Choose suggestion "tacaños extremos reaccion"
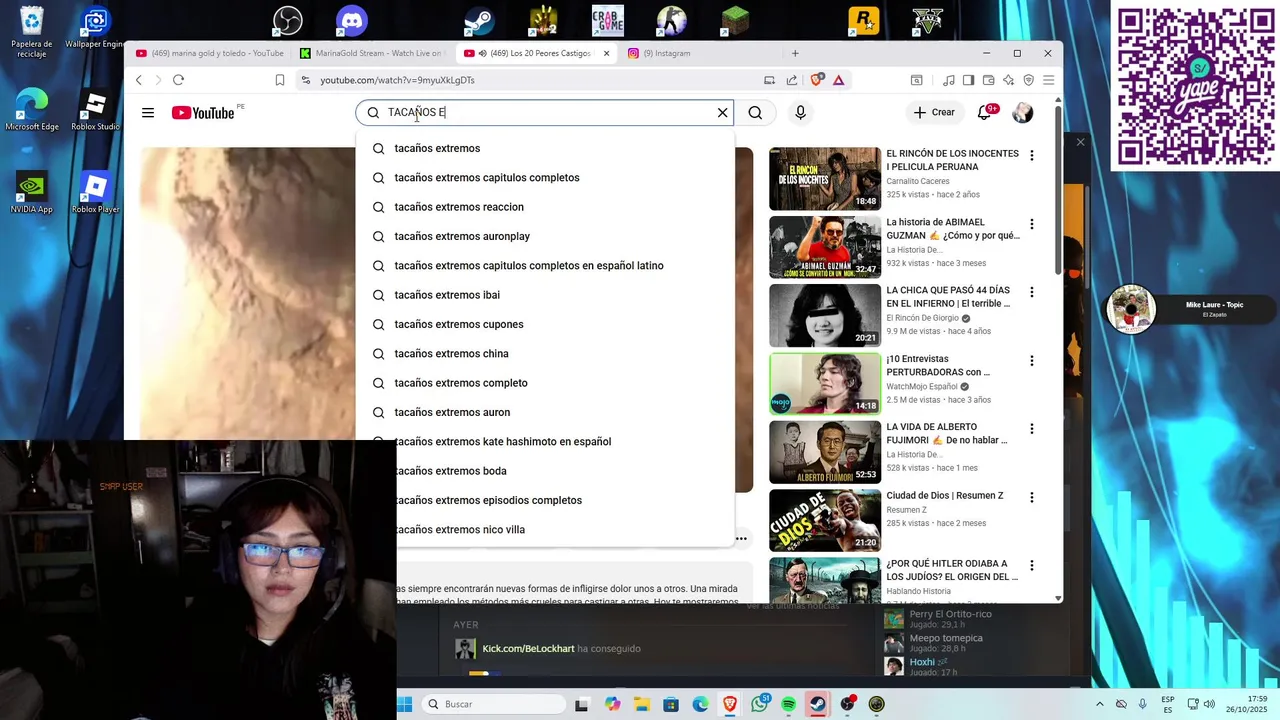This screenshot has height=720, width=1280. point(545,207)
